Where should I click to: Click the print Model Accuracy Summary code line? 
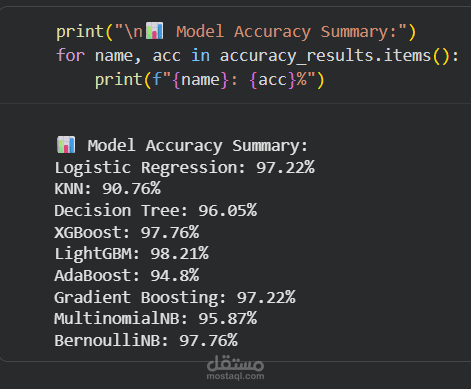pyautogui.click(x=236, y=32)
